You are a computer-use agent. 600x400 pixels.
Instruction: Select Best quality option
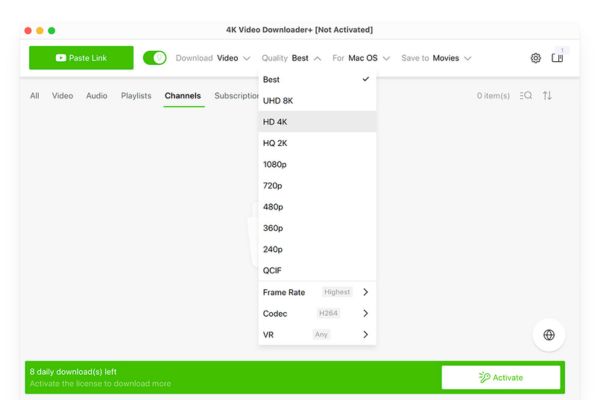pos(317,80)
